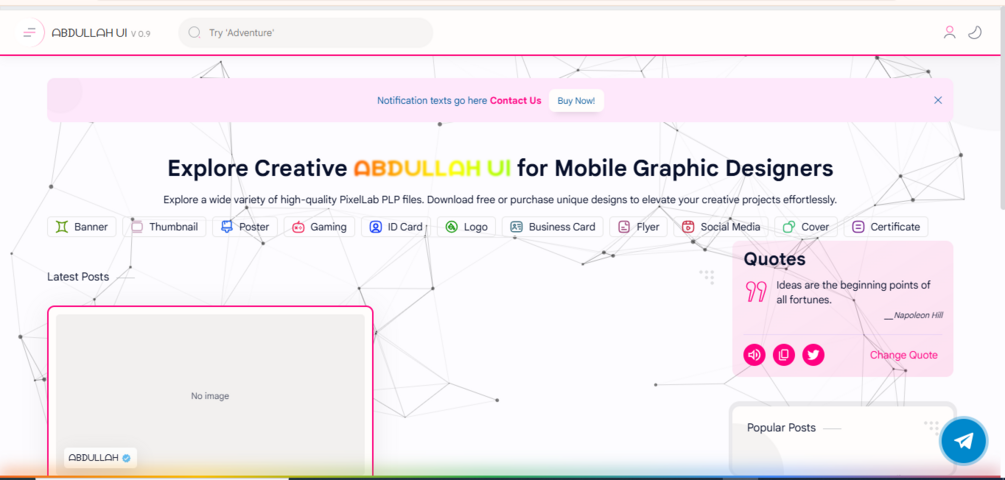Open the No image post thumbnail
The width and height of the screenshot is (1005, 480).
click(x=210, y=393)
